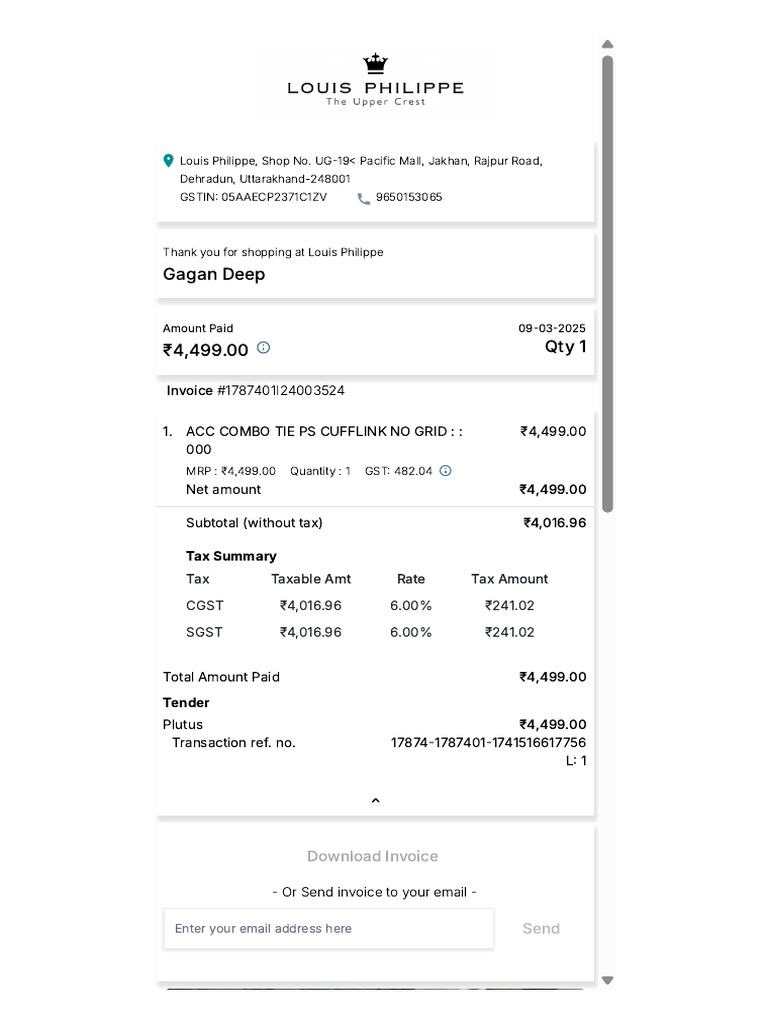The height and width of the screenshot is (1024, 768).
Task: Click the Tax Summary heading
Action: click(231, 556)
